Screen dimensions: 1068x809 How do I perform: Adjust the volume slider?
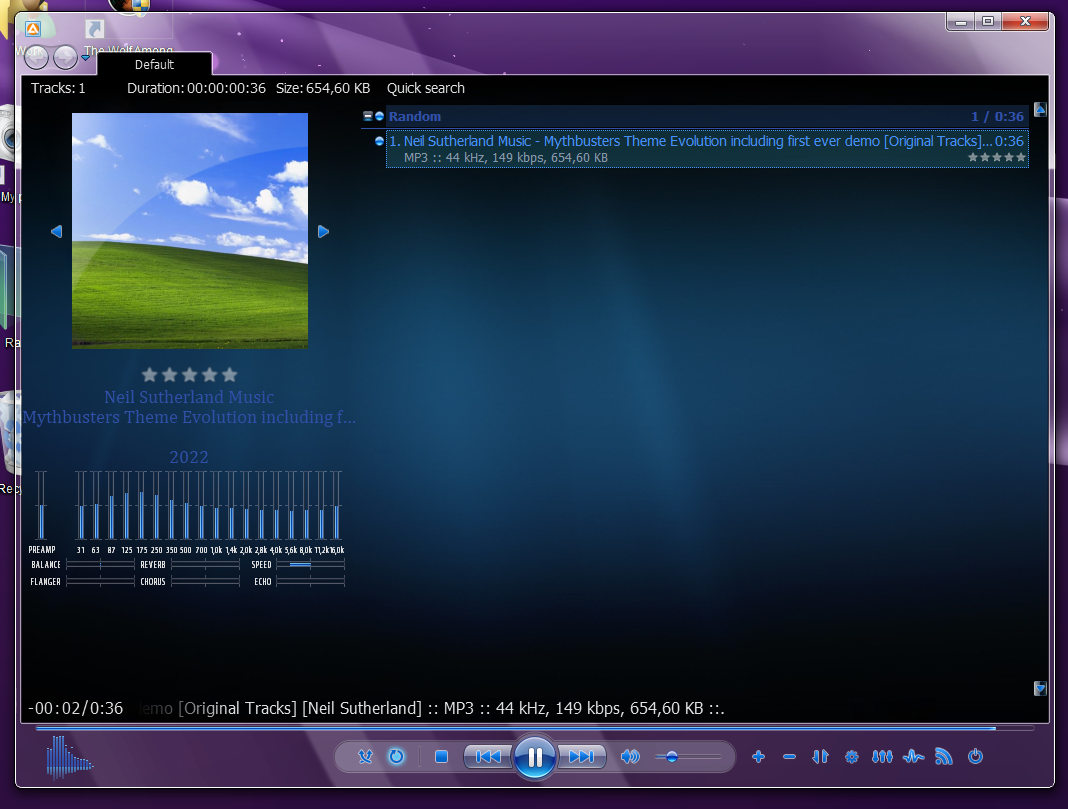pos(688,757)
